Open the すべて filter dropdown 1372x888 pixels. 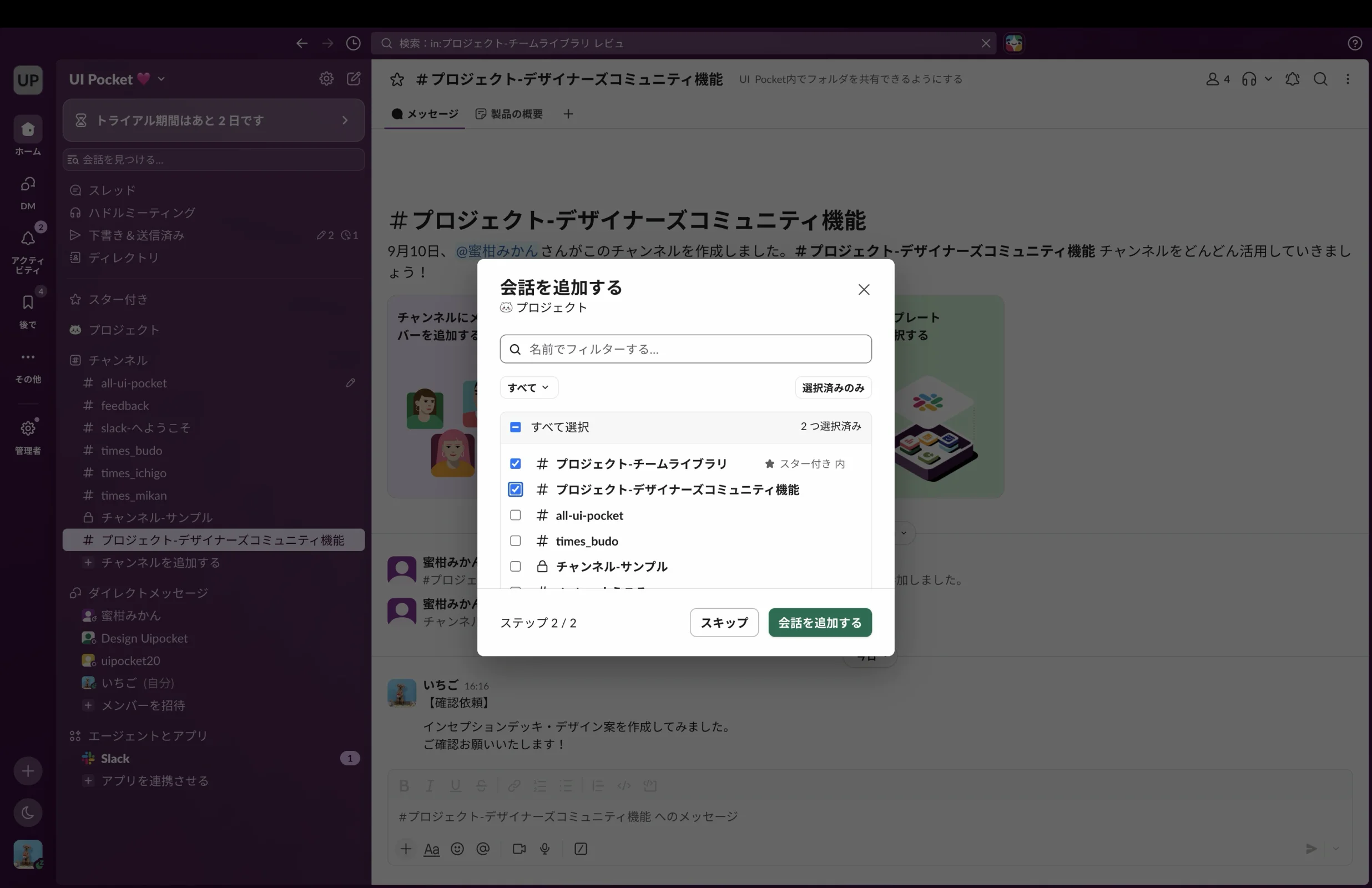pos(528,387)
